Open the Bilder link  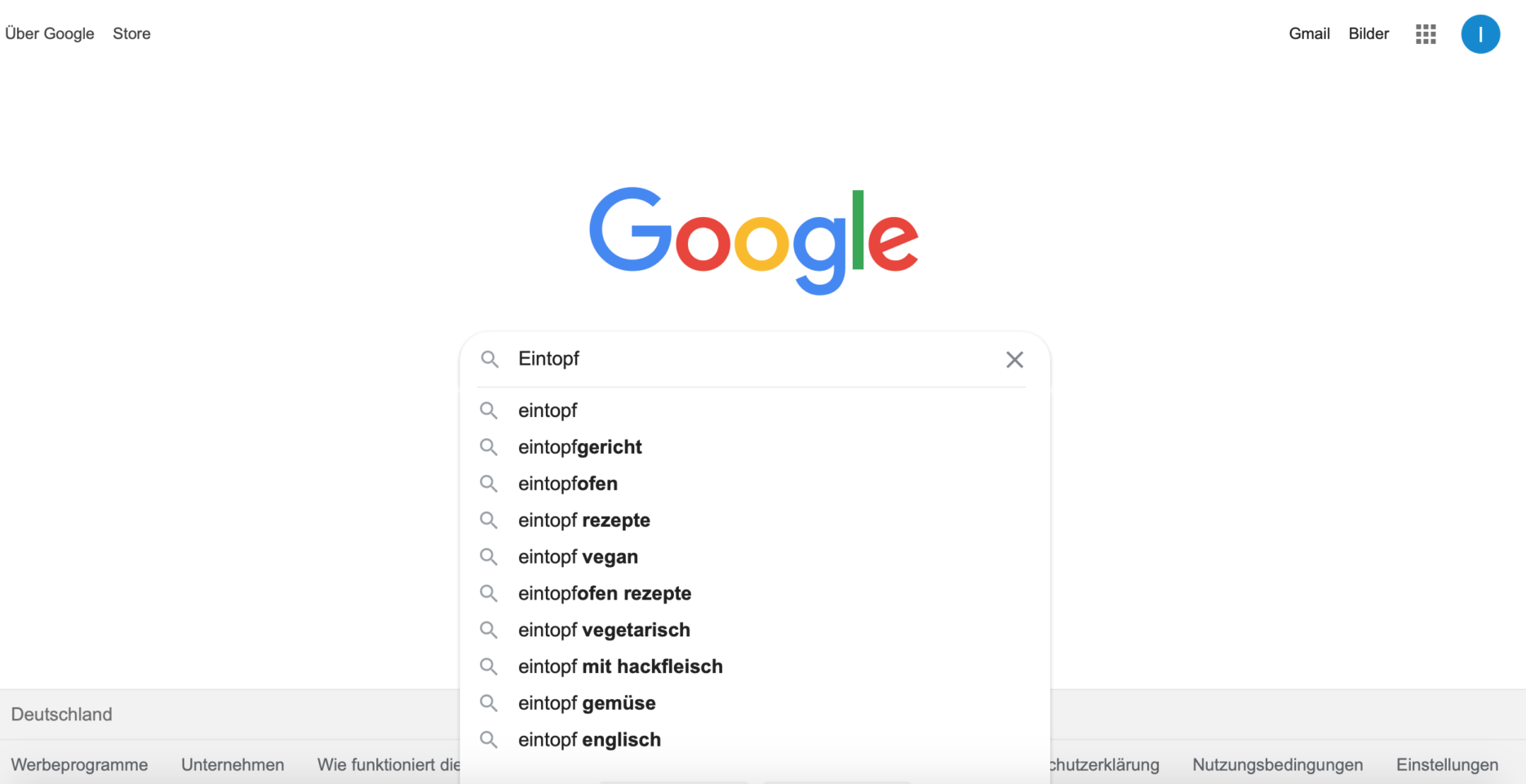click(x=1369, y=33)
